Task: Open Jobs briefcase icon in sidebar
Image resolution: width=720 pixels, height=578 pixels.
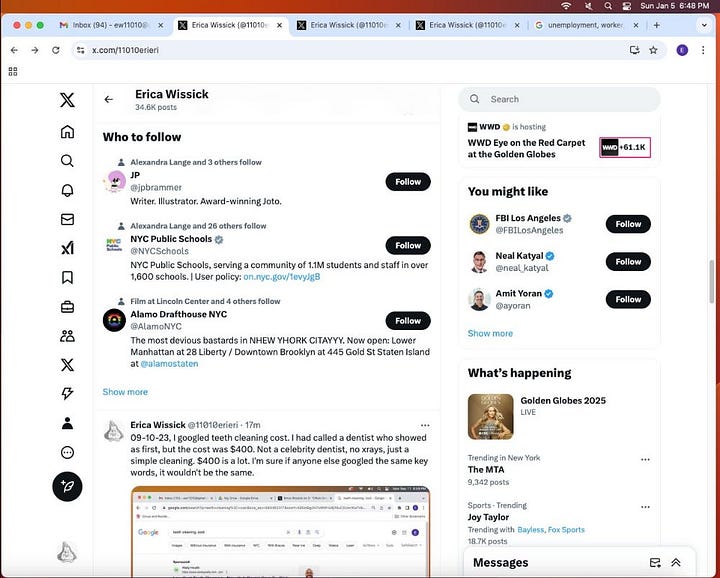Action: (x=67, y=307)
